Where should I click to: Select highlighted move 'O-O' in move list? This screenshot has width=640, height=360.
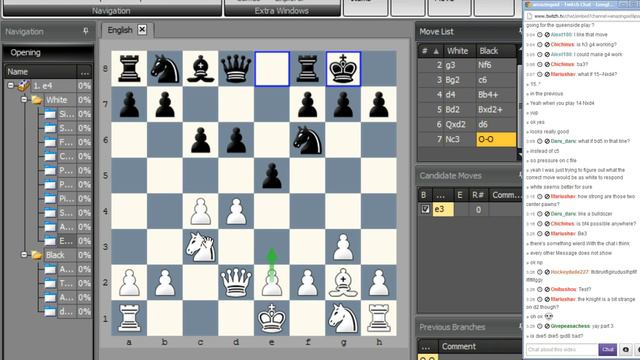tap(496, 139)
